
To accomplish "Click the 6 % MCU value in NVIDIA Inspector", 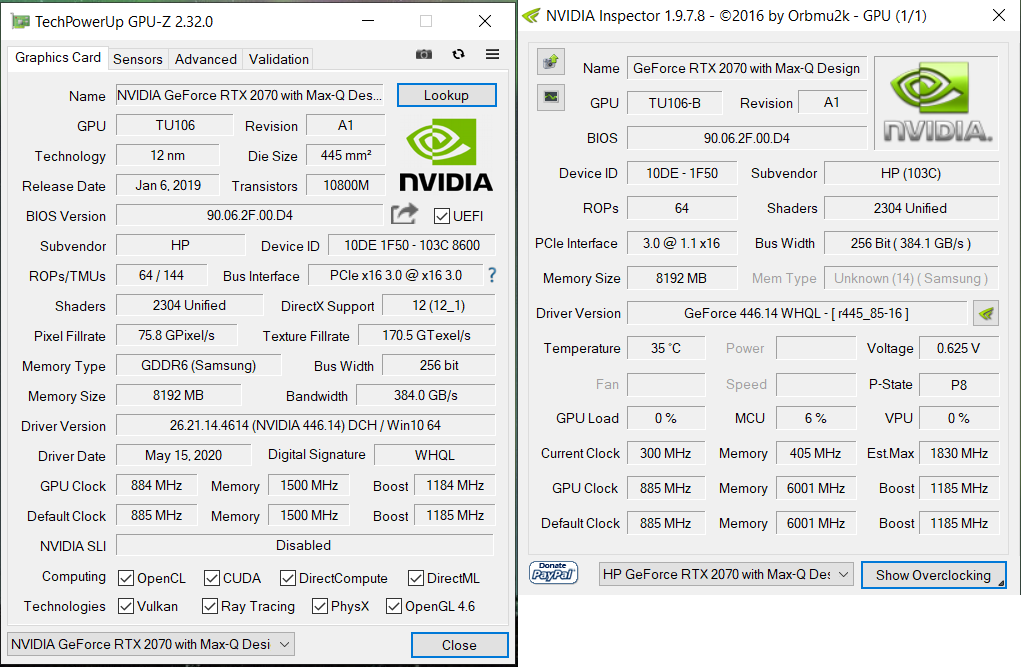I will (816, 418).
